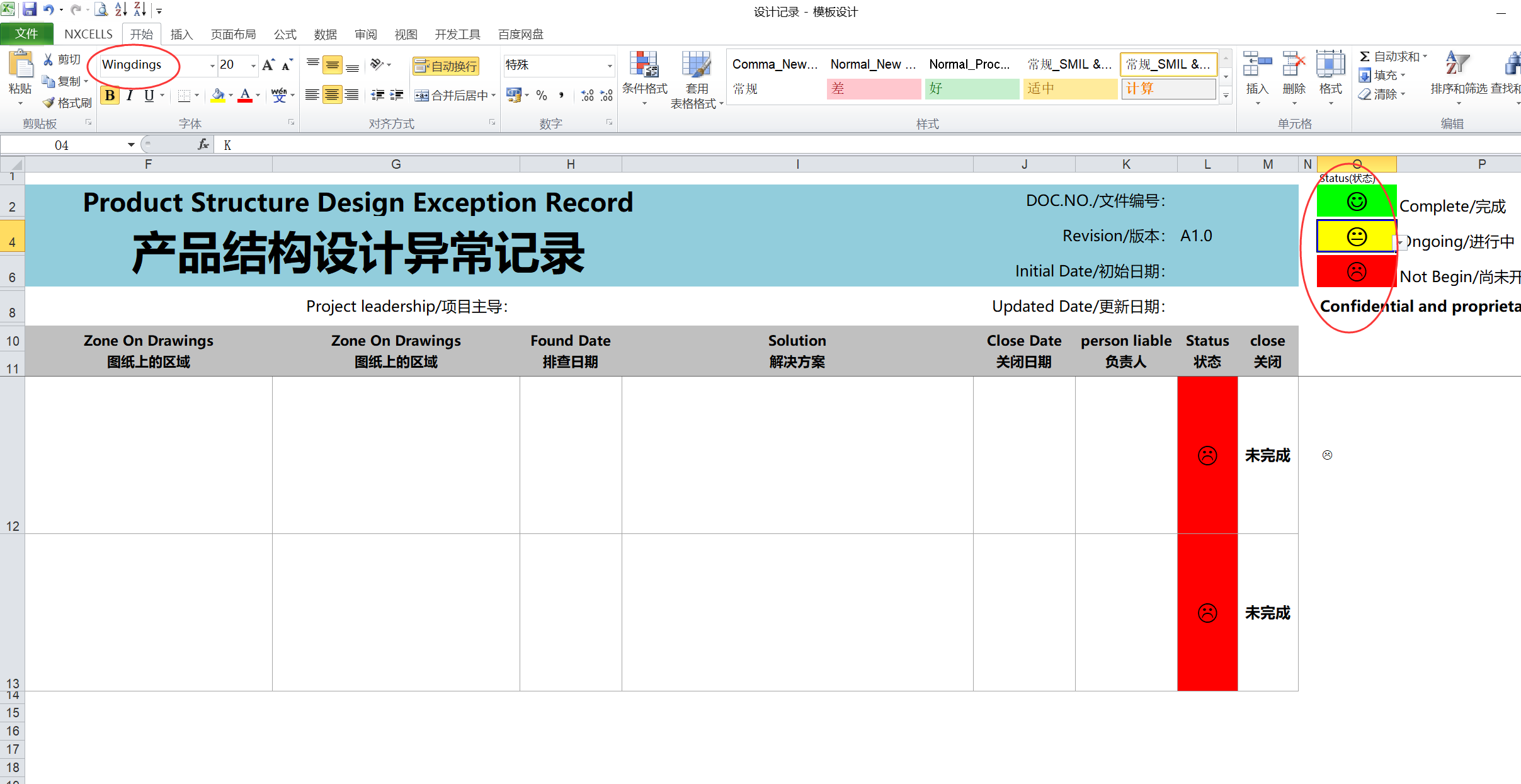The width and height of the screenshot is (1521, 784).
Task: Open text orientation tool
Action: click(377, 64)
